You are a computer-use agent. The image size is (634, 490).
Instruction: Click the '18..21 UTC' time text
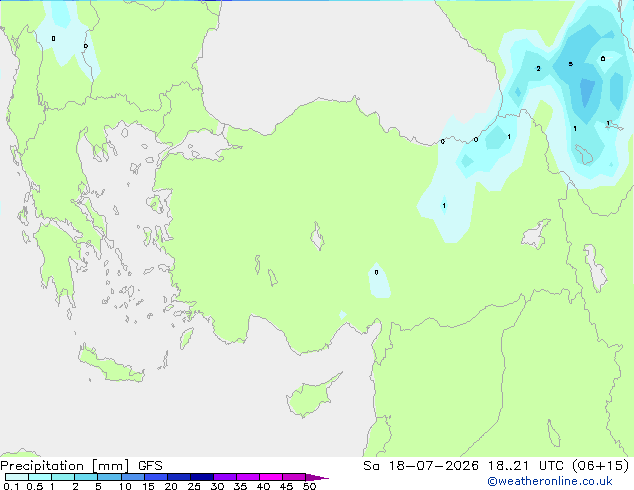click(528, 466)
